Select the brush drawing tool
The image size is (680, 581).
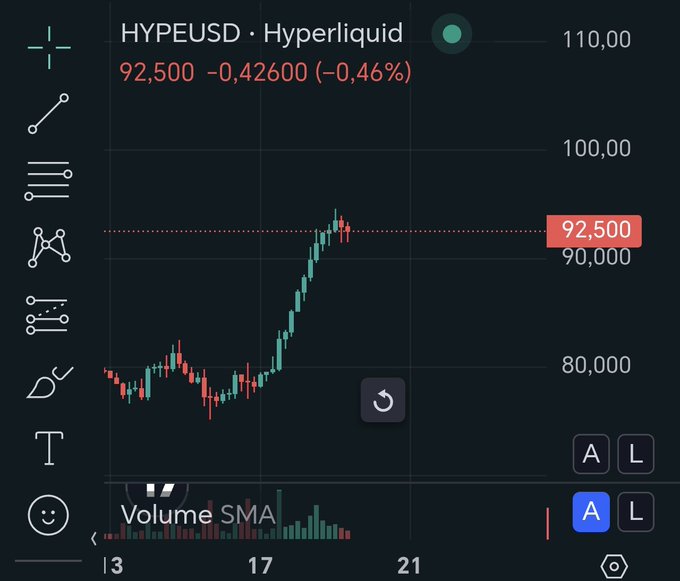pos(49,382)
